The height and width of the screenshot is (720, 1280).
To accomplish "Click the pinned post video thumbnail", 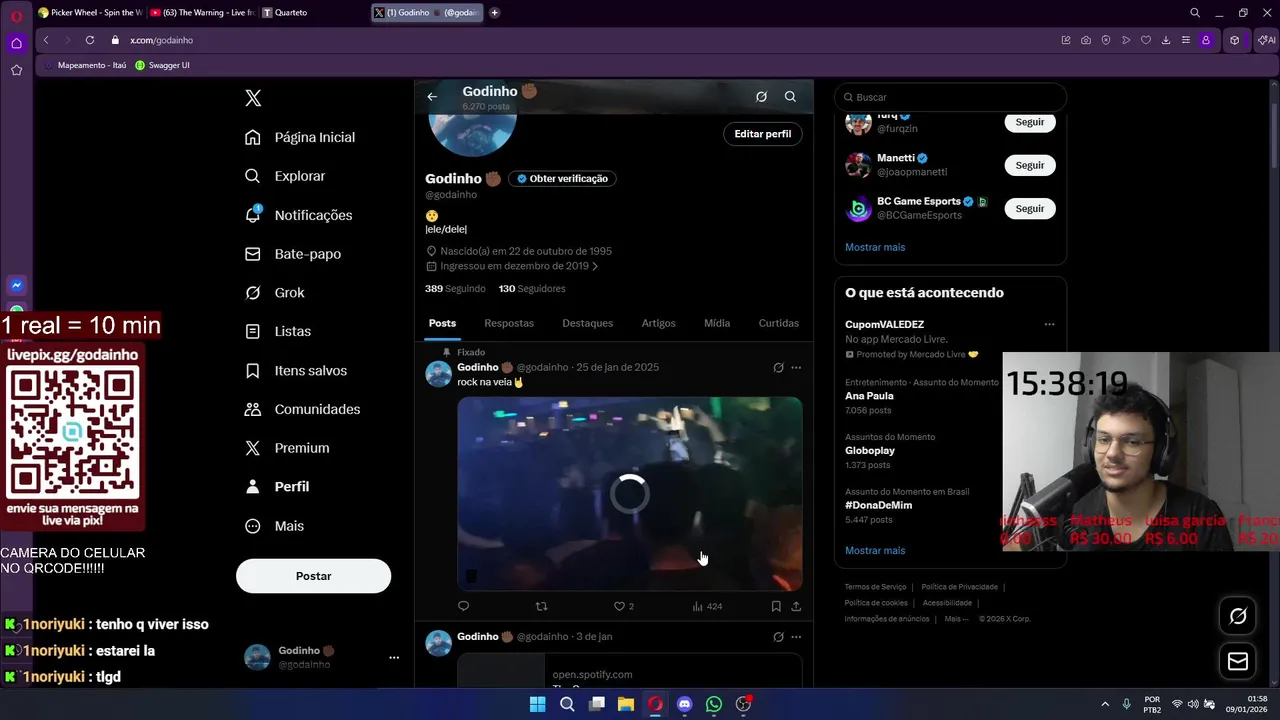I will (x=630, y=494).
